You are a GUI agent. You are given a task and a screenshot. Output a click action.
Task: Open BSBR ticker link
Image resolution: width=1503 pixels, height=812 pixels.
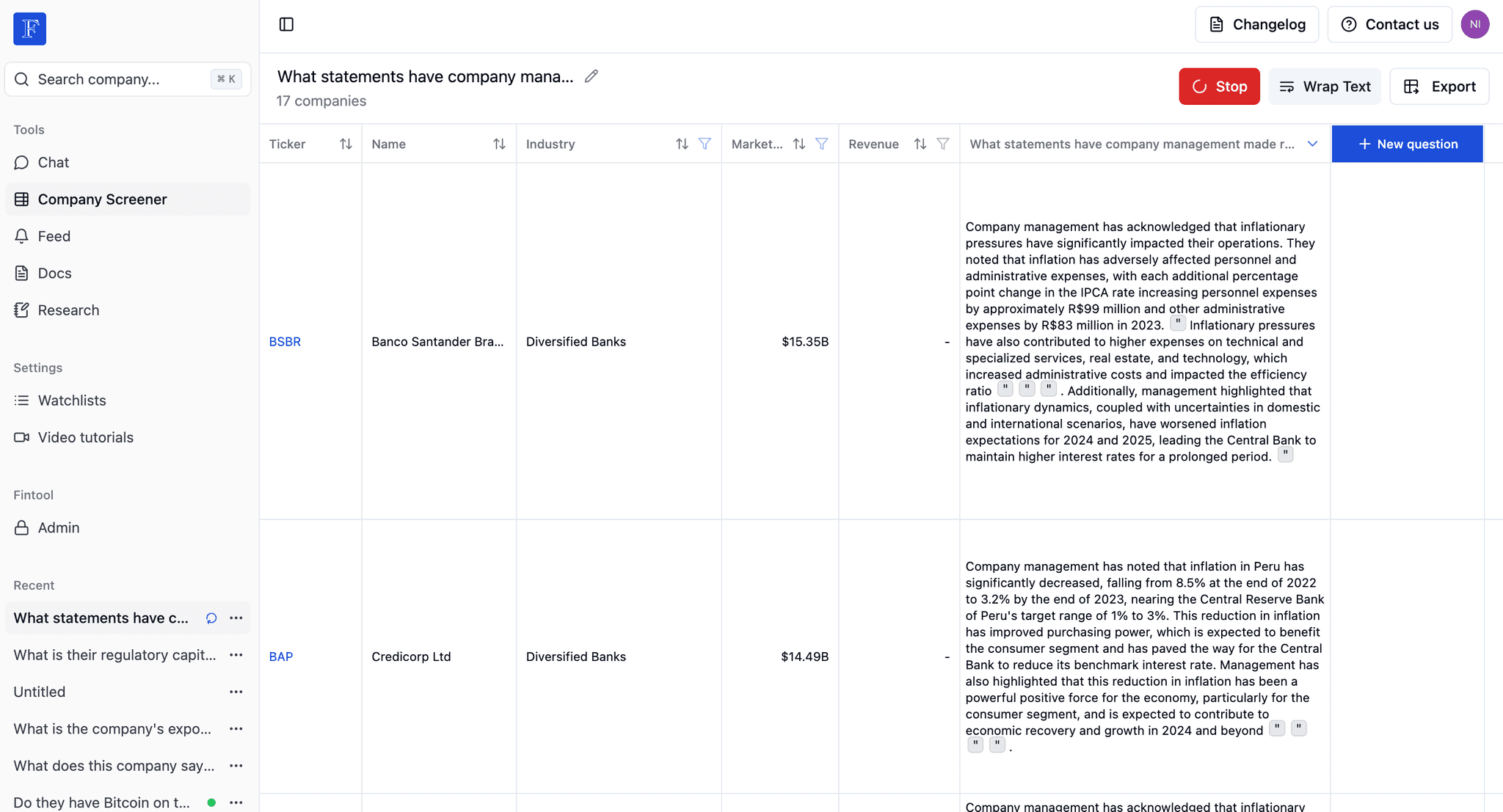[285, 342]
